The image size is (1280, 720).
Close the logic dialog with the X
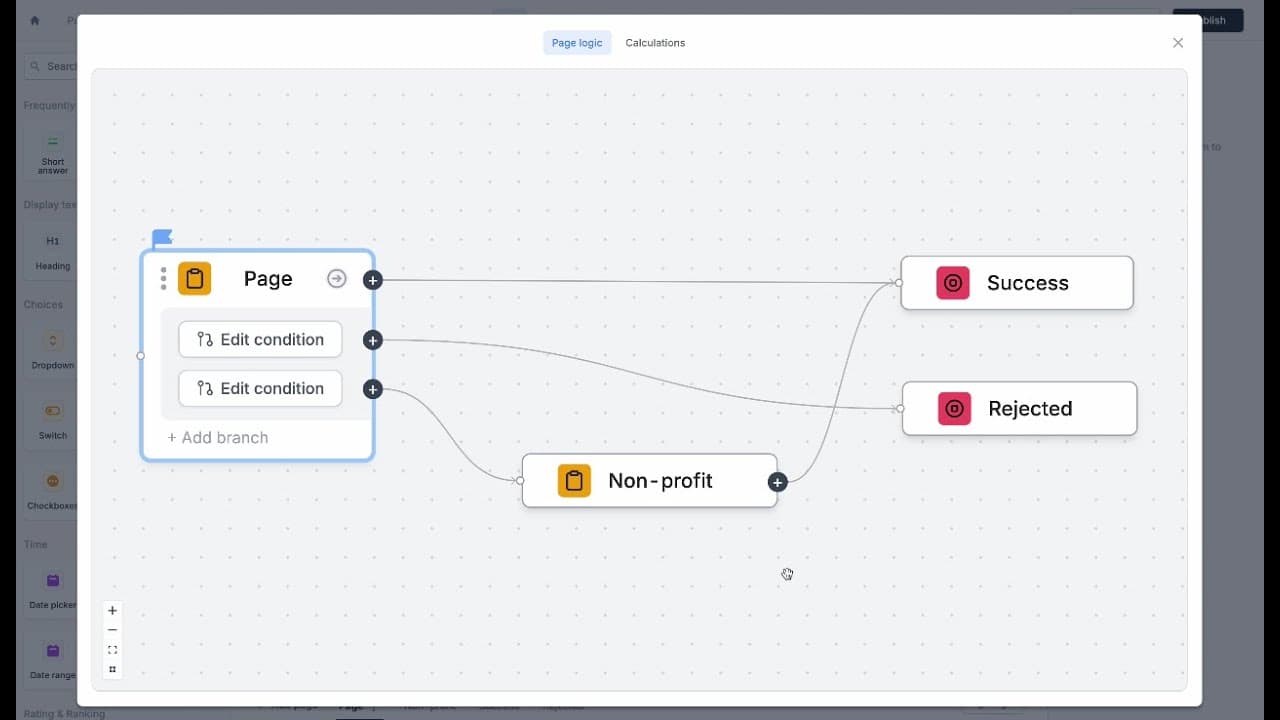click(x=1178, y=43)
